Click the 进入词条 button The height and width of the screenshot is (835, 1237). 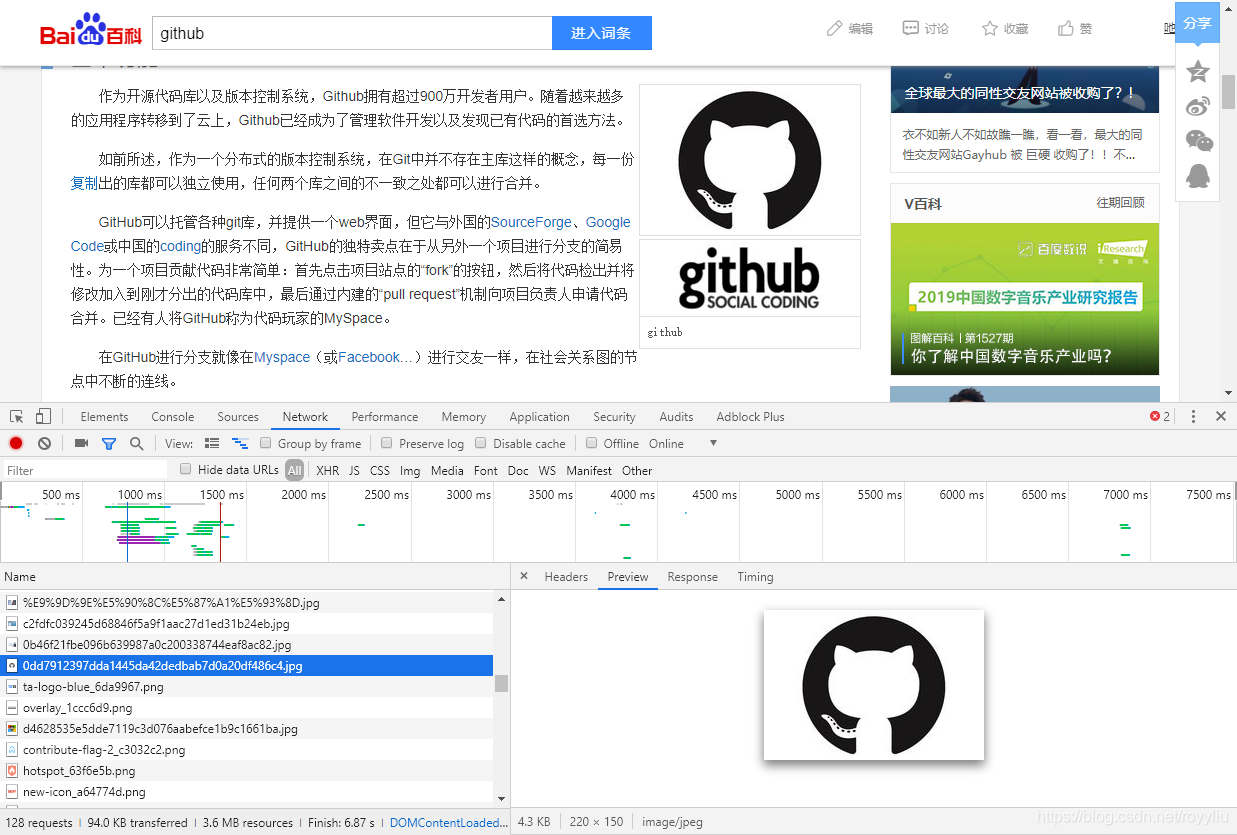pyautogui.click(x=601, y=33)
